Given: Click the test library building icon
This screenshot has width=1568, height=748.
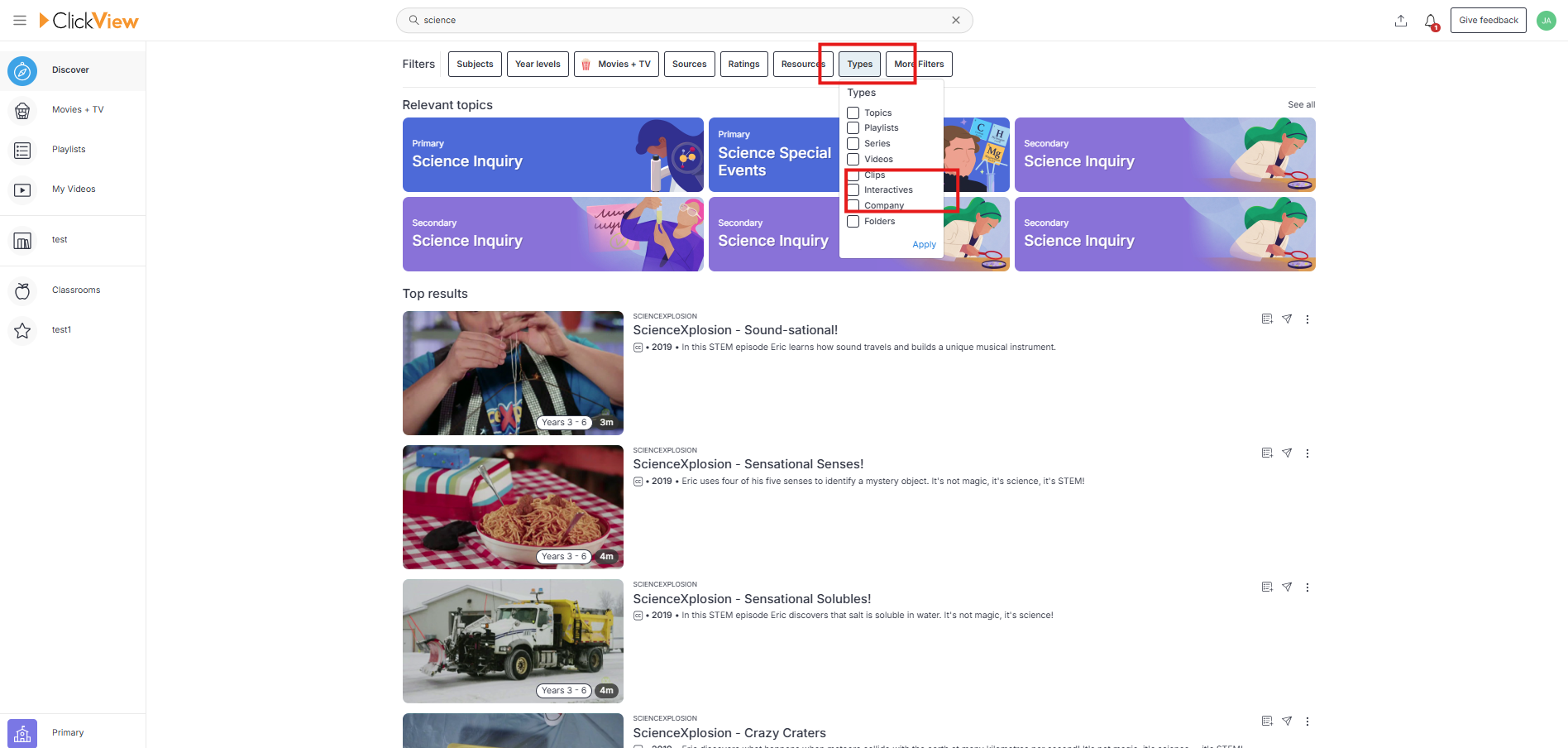Looking at the screenshot, I should coord(22,240).
